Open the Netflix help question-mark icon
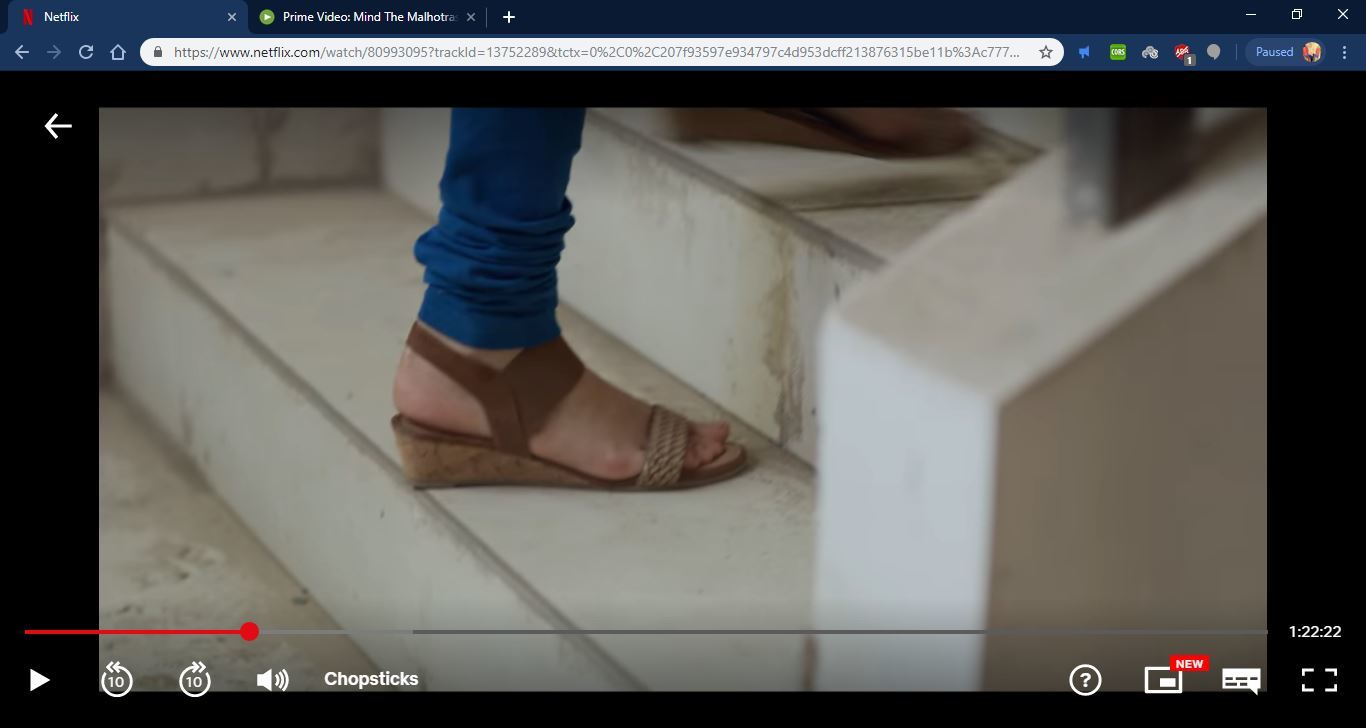Screen dimensions: 1366x728 point(1085,680)
